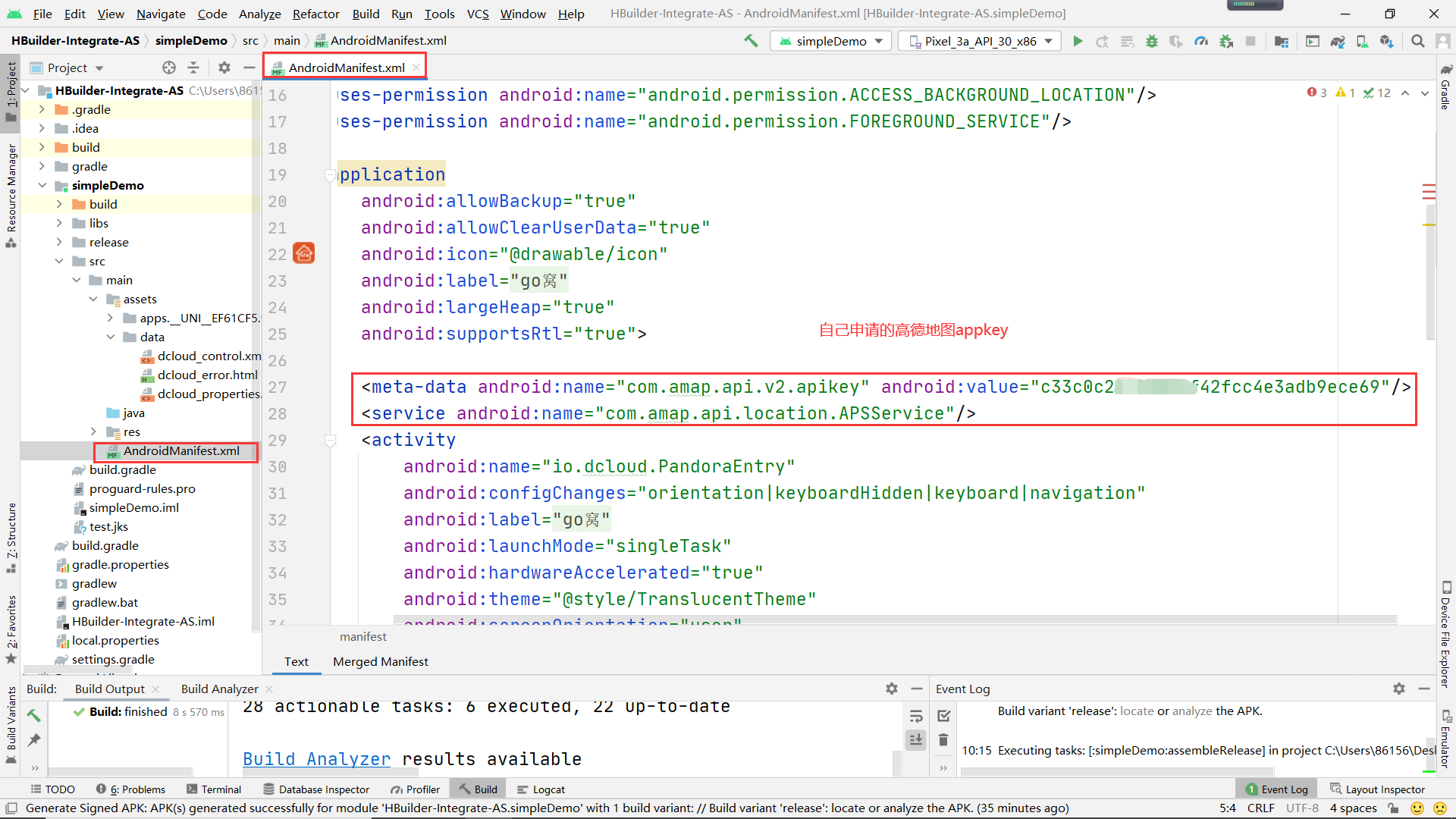Open the Refactor menu
The image size is (1456, 819).
tap(315, 14)
